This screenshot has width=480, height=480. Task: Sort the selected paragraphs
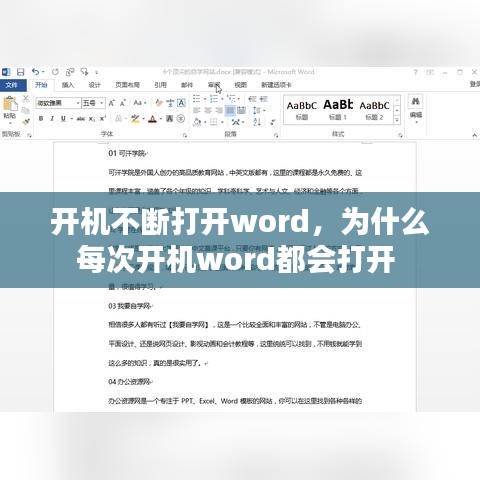tap(257, 122)
